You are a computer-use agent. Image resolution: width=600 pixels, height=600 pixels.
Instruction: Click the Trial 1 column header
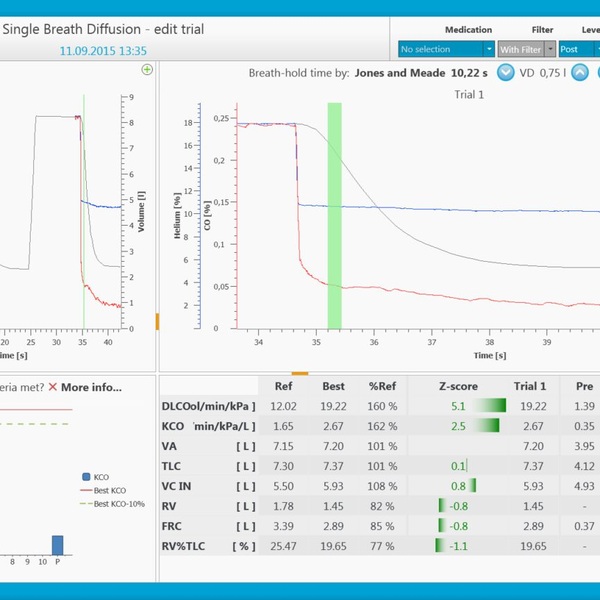coord(530,386)
